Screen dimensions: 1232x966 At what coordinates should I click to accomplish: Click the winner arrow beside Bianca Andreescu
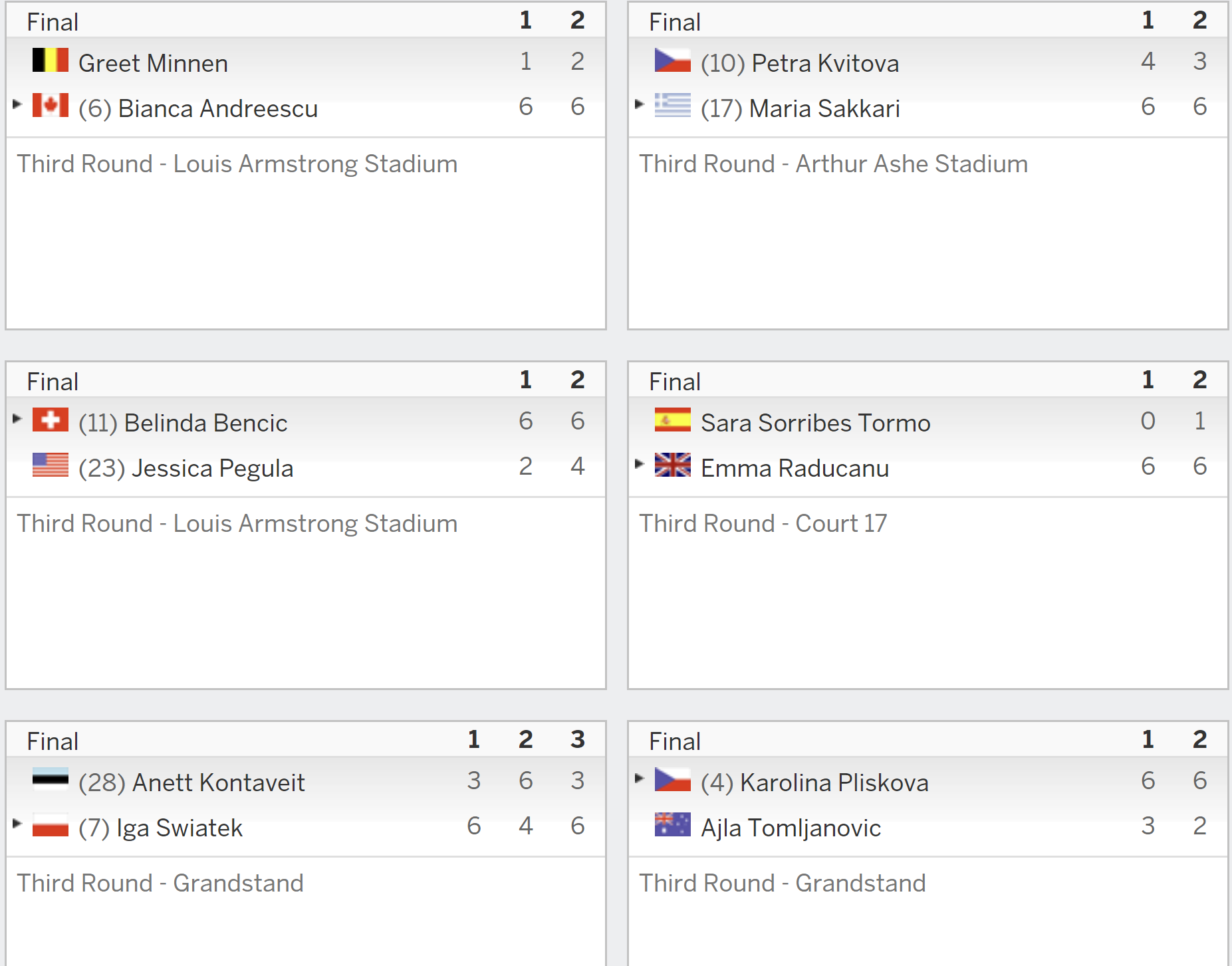coord(17,104)
